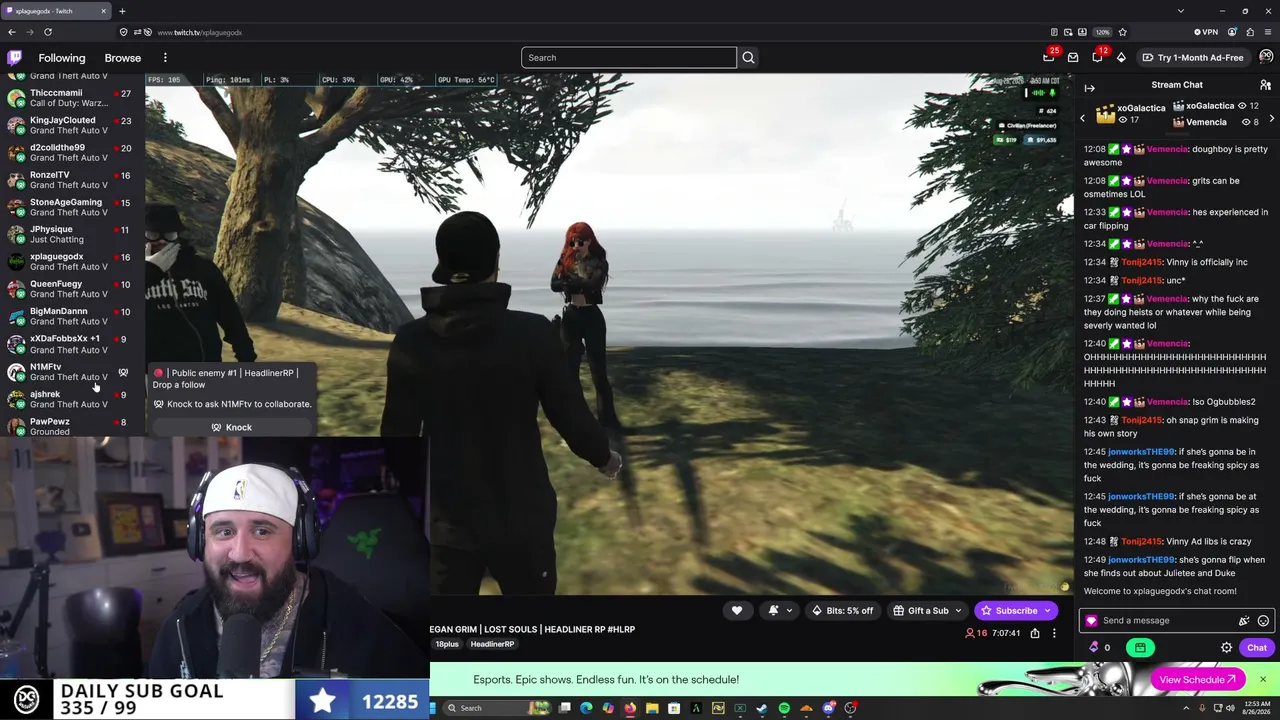The image size is (1280, 720).
Task: Share the stream via share icon
Action: coord(1035,633)
